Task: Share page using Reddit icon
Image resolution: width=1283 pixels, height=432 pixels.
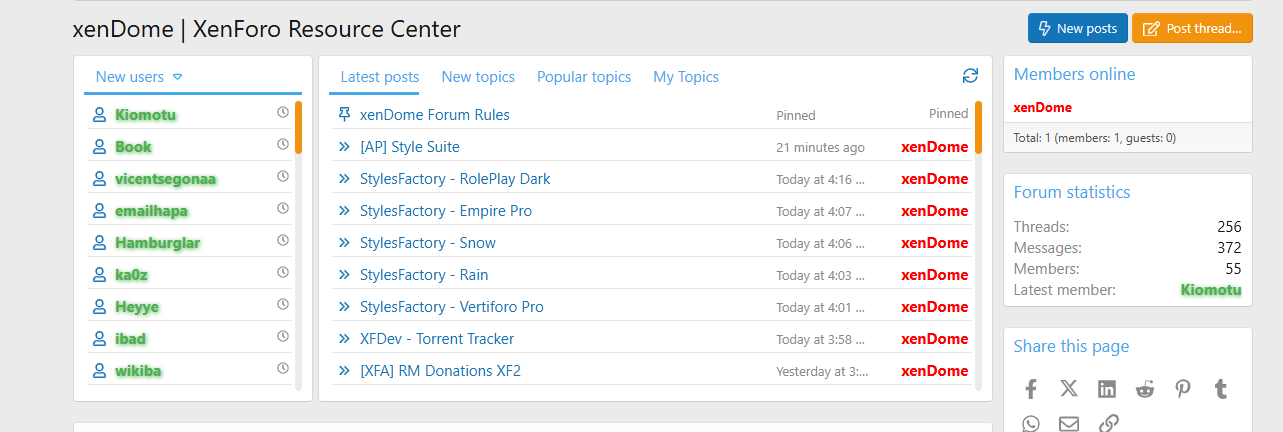Action: tap(1145, 389)
